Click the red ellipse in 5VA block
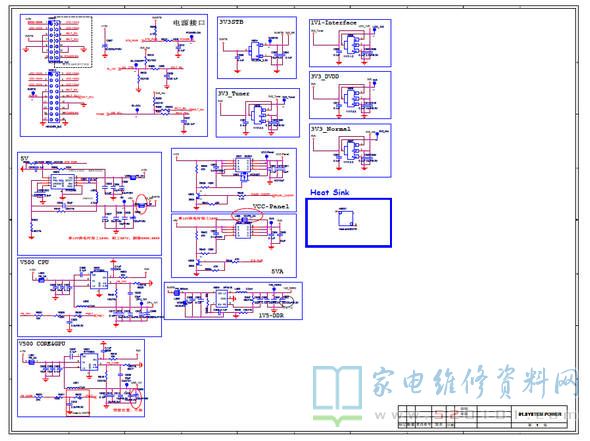Viewport: 590px width, 441px height. [x=247, y=216]
